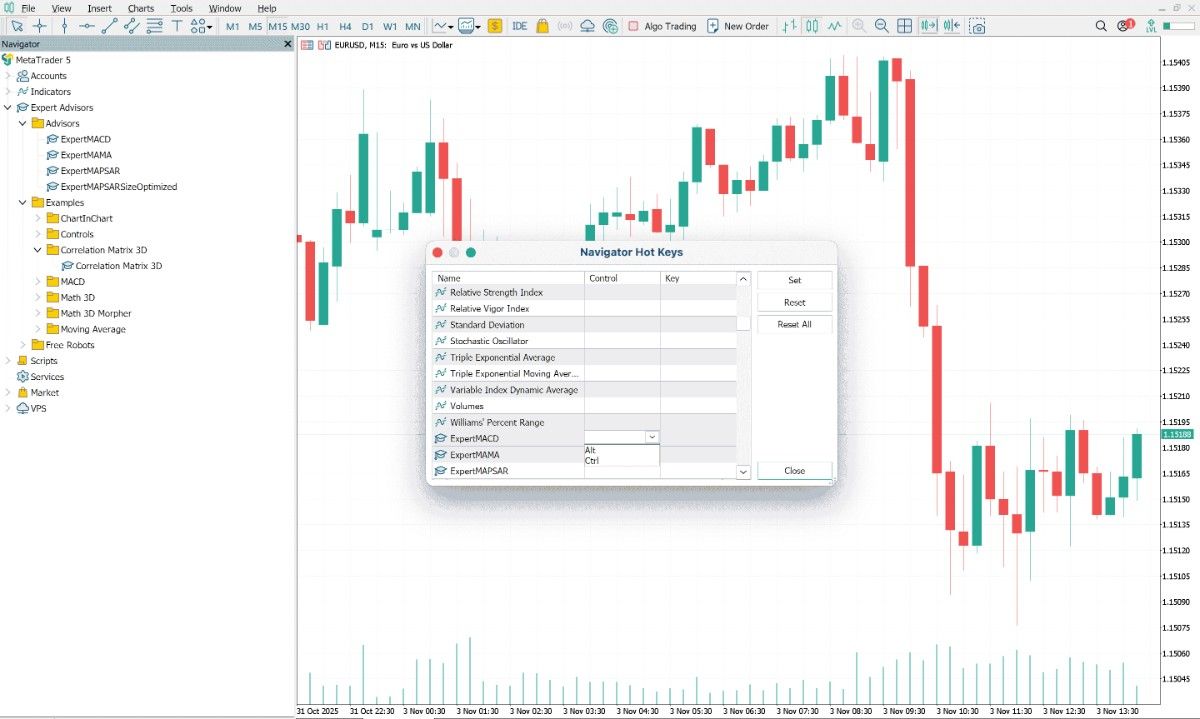
Task: Click Reset button in Hot Keys dialog
Action: coord(794,302)
